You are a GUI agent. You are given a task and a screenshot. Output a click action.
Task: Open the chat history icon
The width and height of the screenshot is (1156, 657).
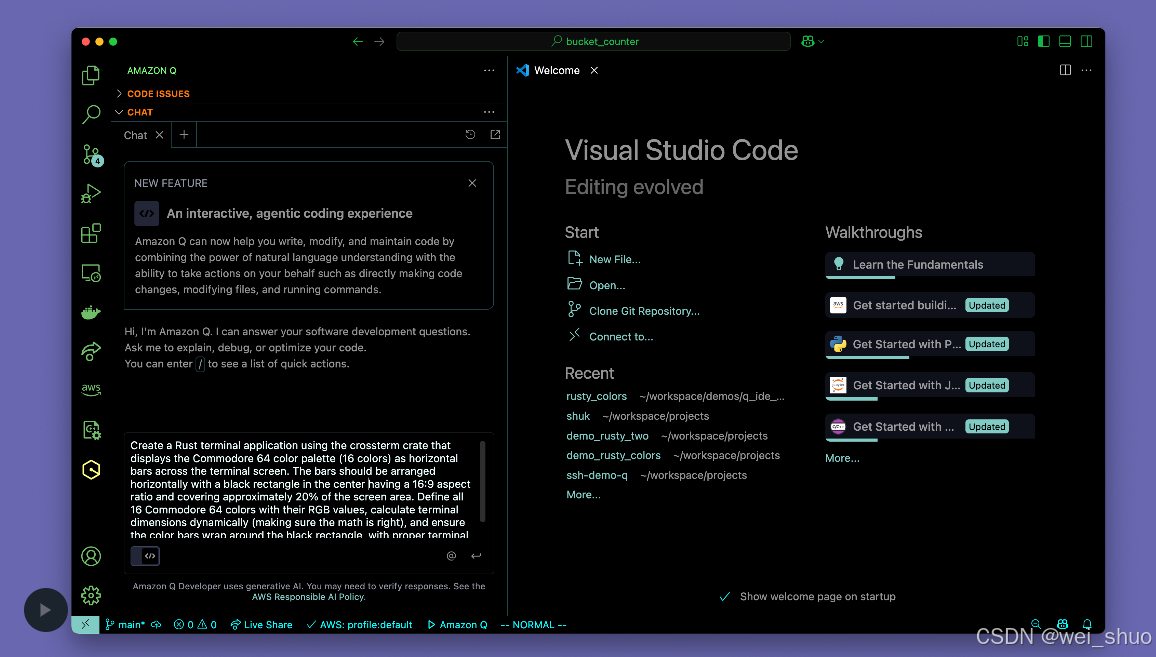click(470, 134)
